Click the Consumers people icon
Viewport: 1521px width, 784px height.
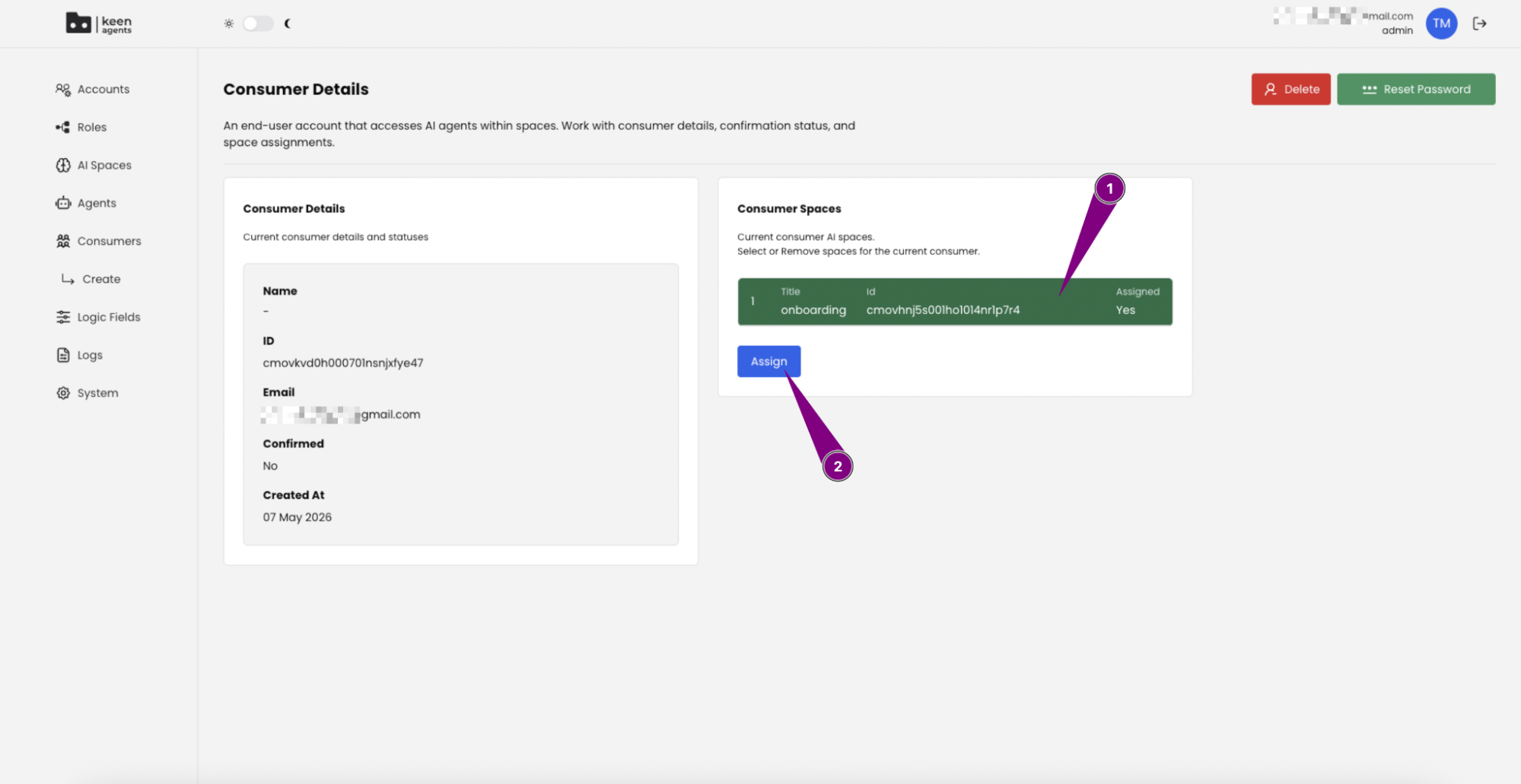point(63,241)
